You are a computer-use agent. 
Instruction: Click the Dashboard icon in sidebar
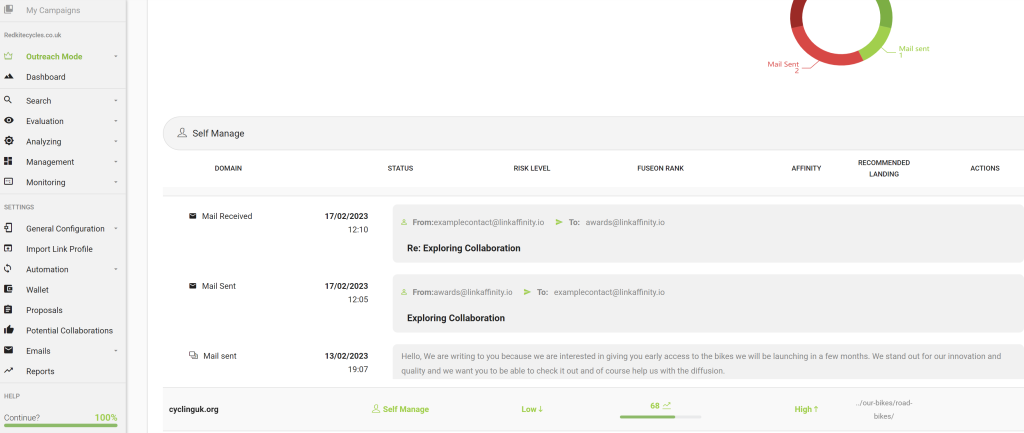coord(9,77)
